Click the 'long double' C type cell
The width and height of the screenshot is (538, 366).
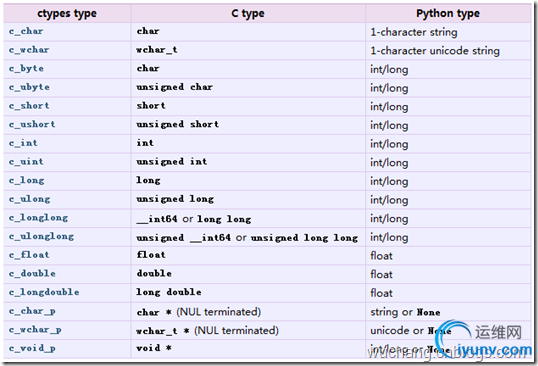pos(169,292)
